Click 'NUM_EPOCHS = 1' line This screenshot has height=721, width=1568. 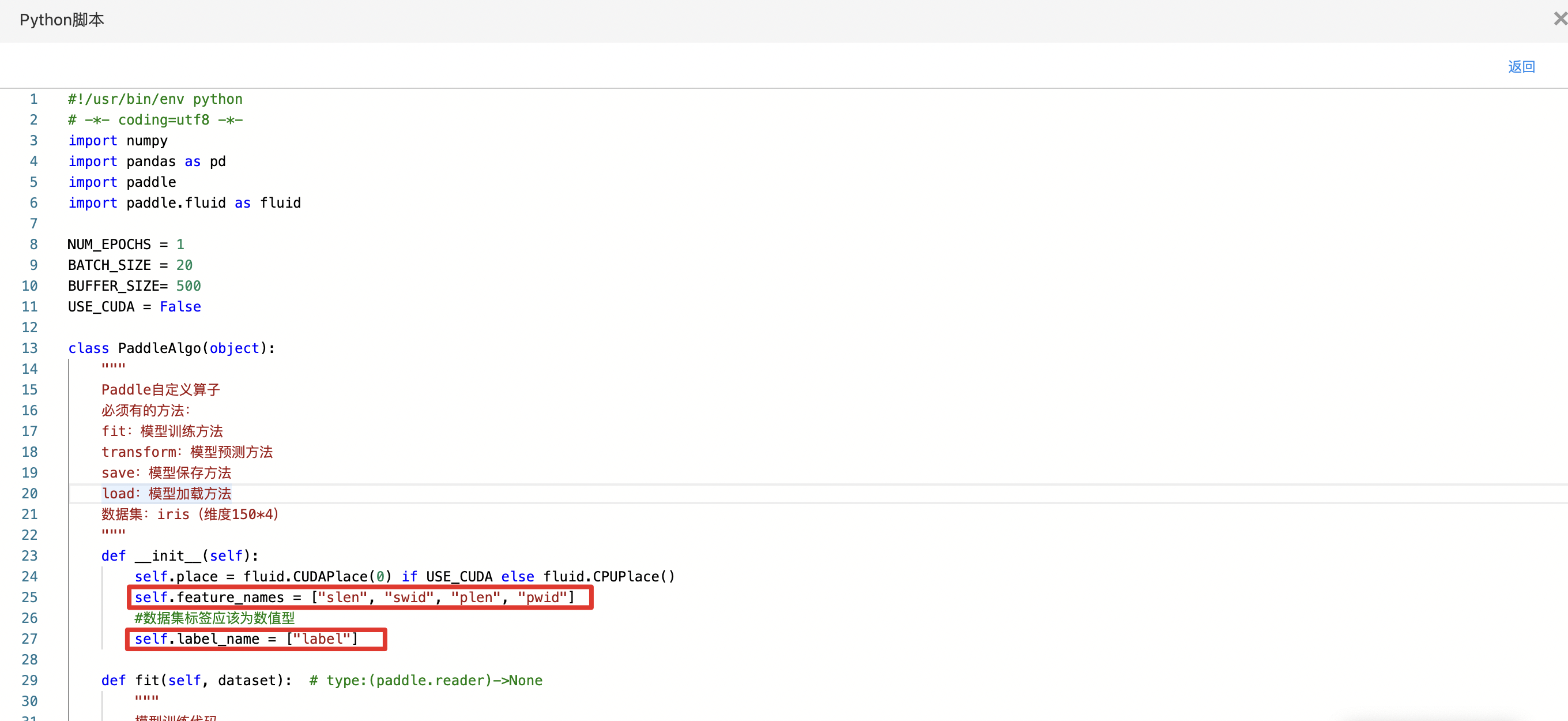coord(126,244)
